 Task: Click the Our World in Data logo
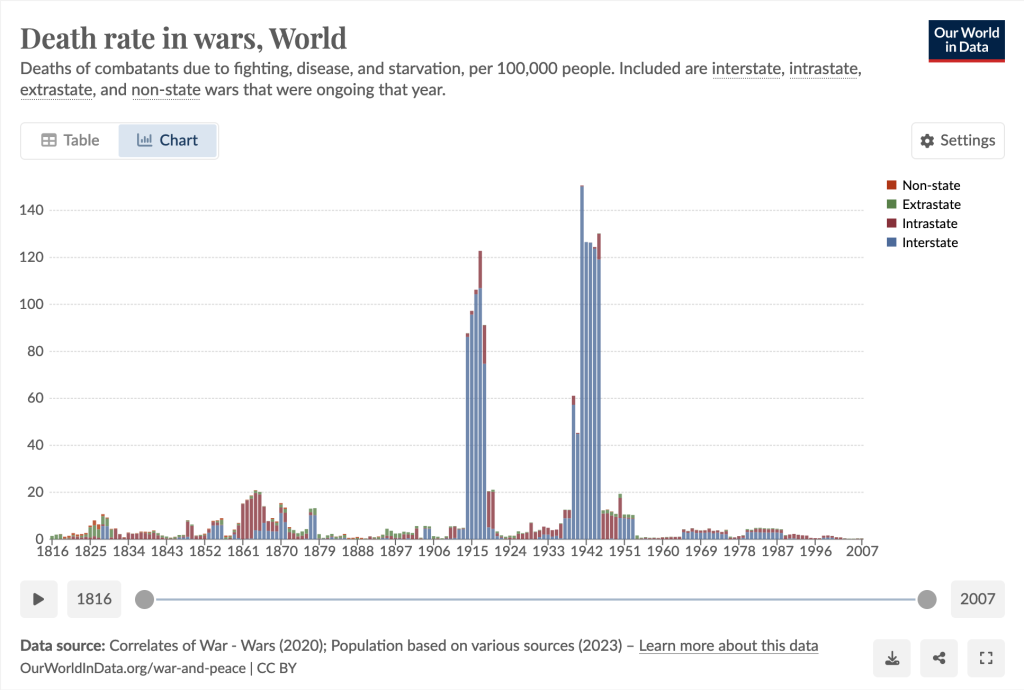[966, 40]
